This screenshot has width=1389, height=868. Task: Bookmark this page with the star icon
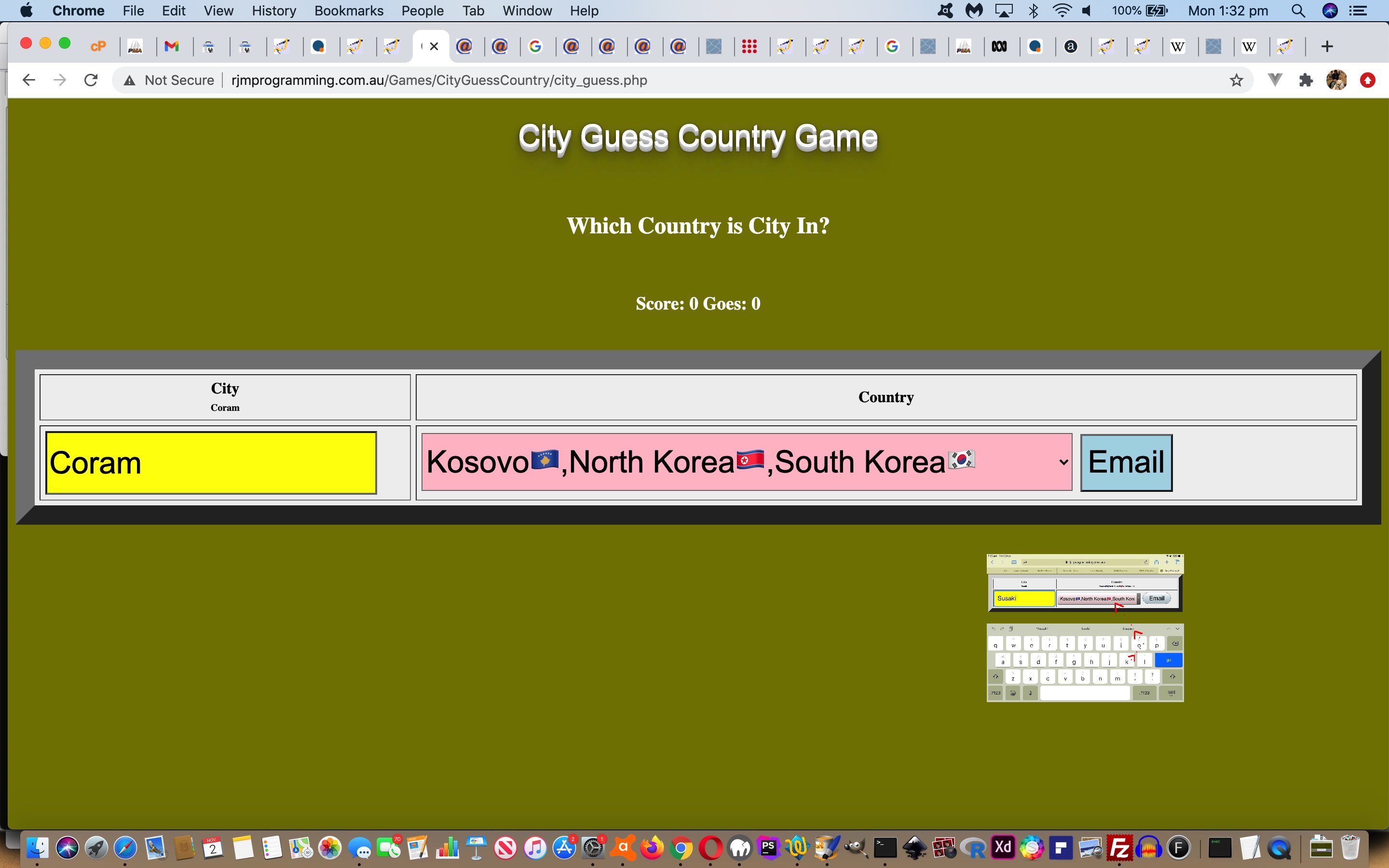[1236, 81]
